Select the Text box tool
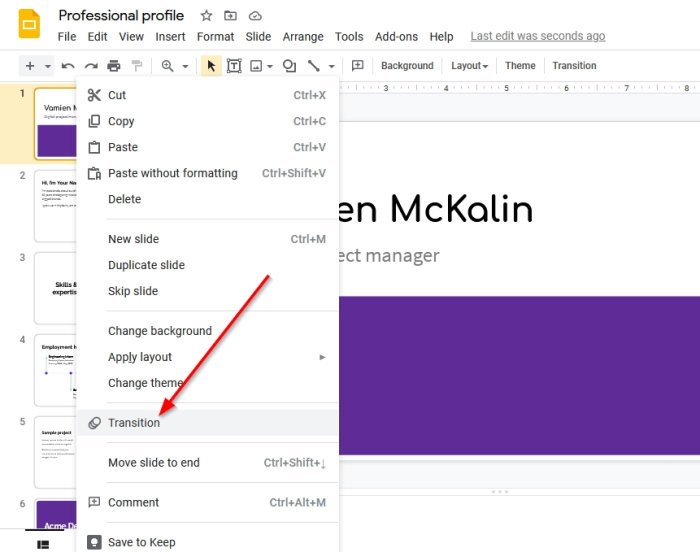 pos(234,66)
